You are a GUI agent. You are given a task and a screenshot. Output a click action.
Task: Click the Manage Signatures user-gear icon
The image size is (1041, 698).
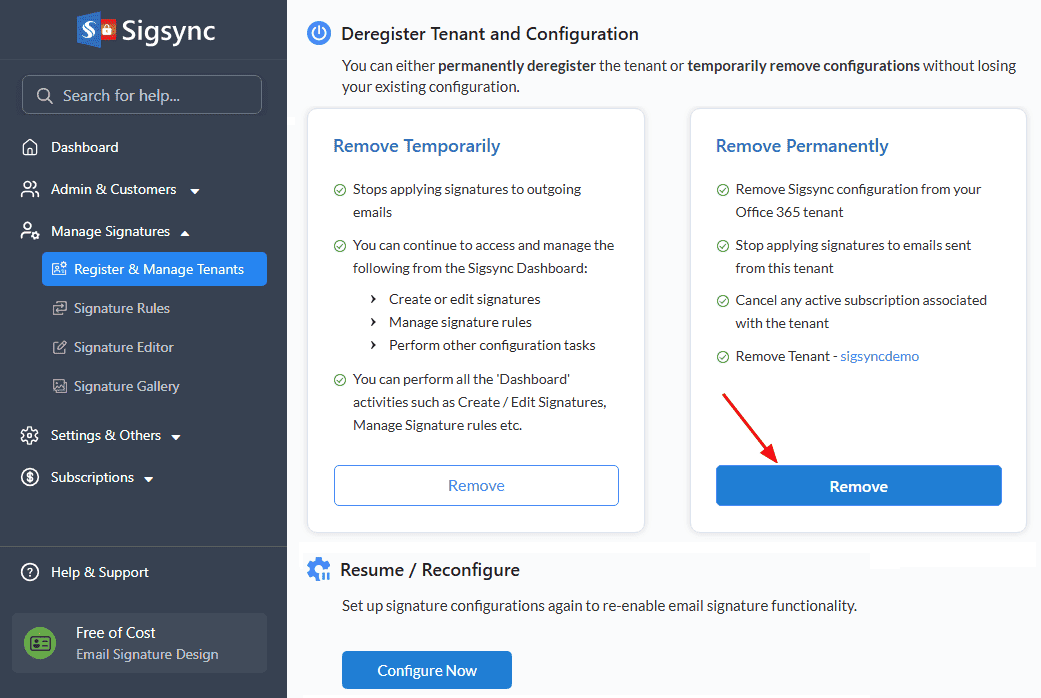coord(31,231)
